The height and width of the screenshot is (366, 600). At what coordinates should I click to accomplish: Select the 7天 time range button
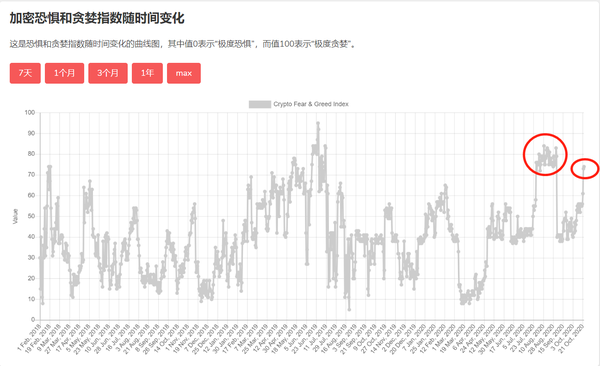point(25,73)
